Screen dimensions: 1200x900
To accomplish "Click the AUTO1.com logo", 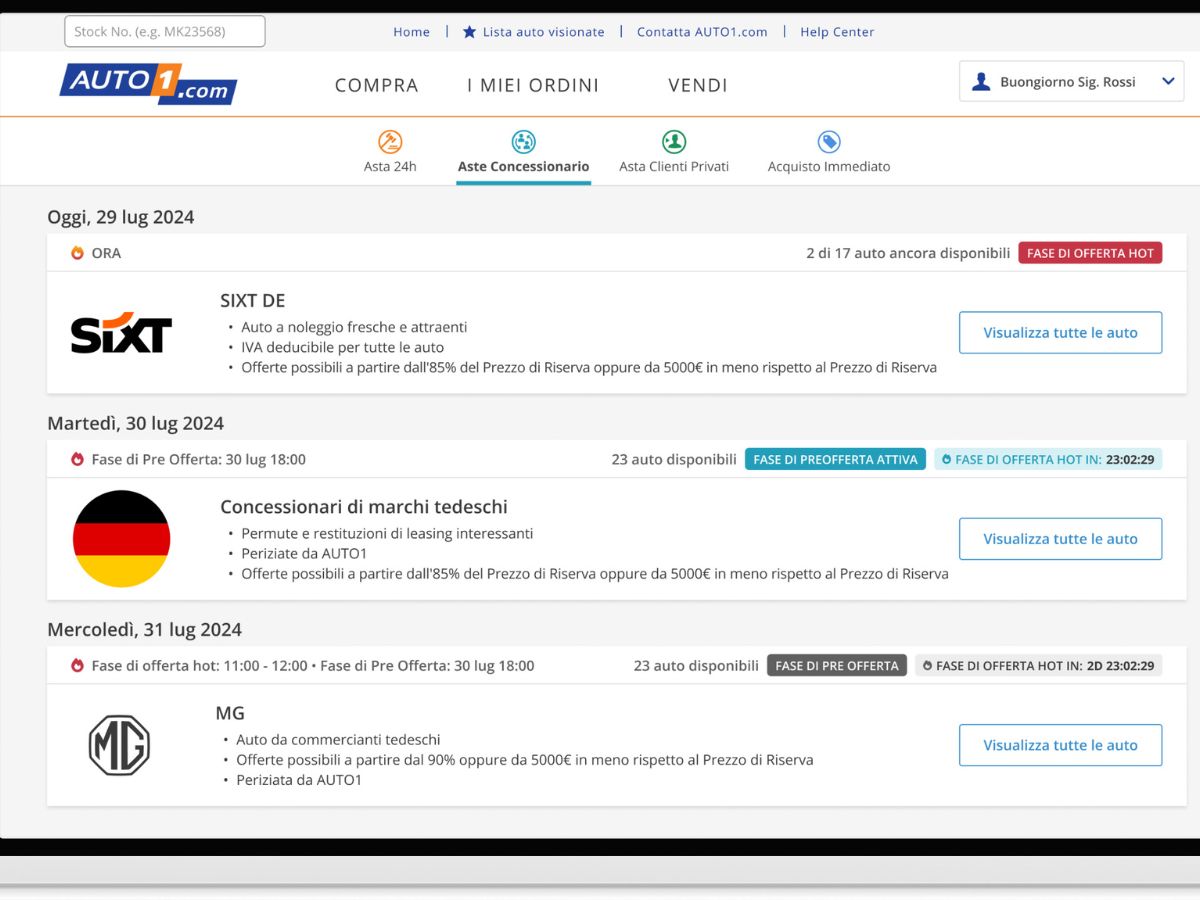I will click(148, 84).
